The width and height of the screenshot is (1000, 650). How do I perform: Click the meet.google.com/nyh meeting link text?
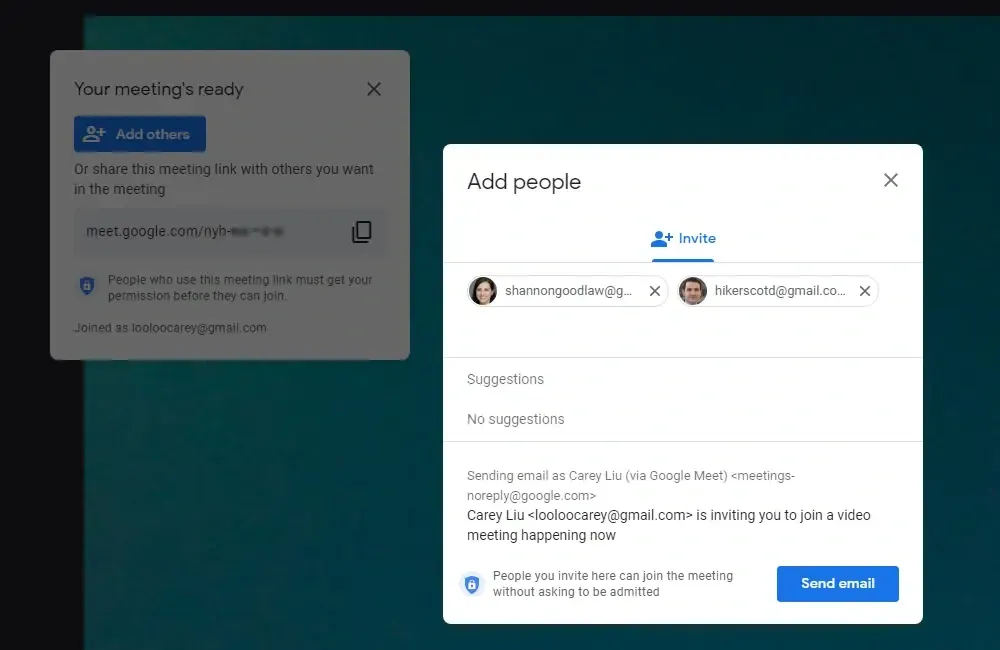click(185, 231)
